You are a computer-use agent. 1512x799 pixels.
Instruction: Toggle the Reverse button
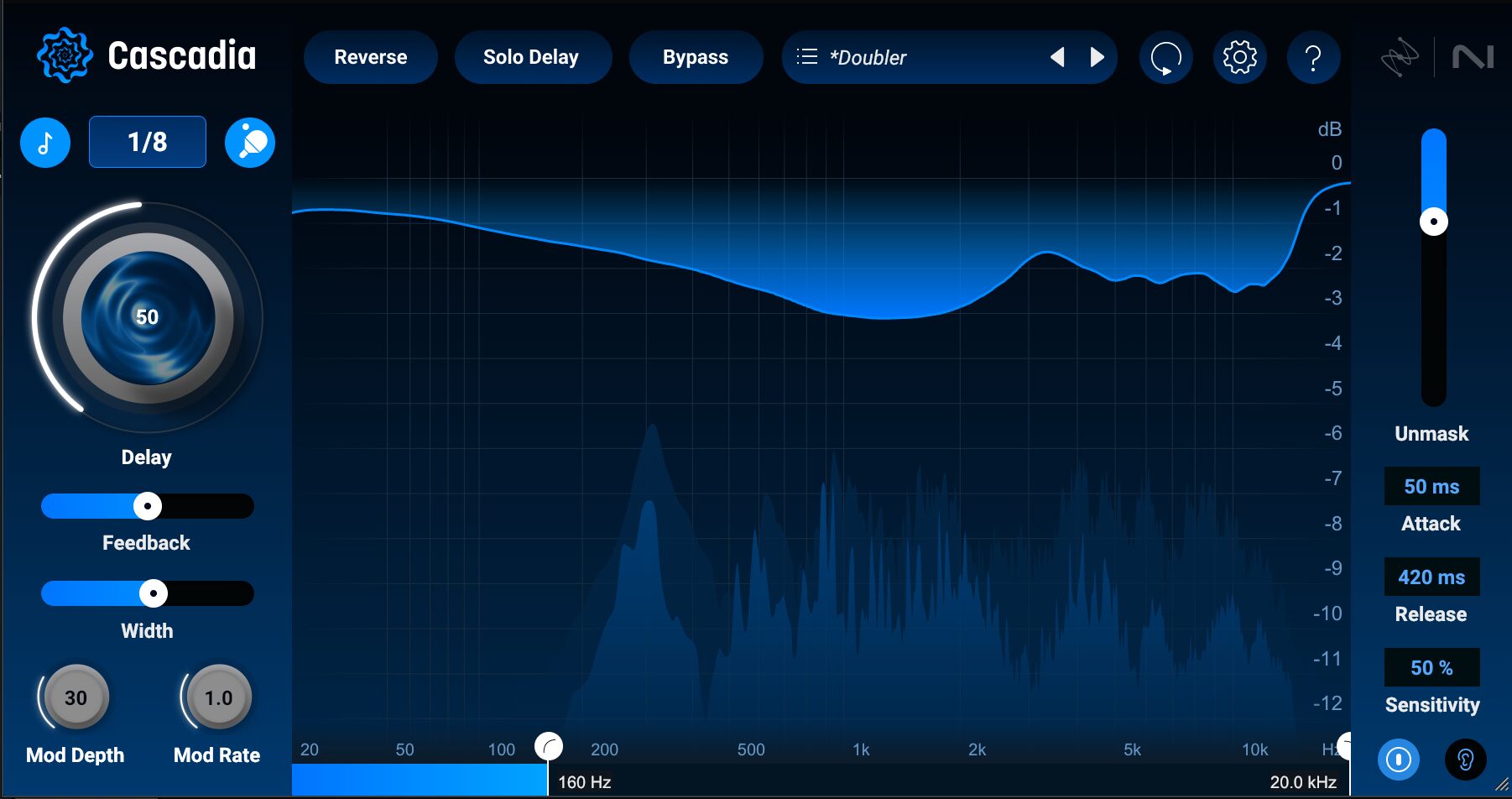[371, 57]
